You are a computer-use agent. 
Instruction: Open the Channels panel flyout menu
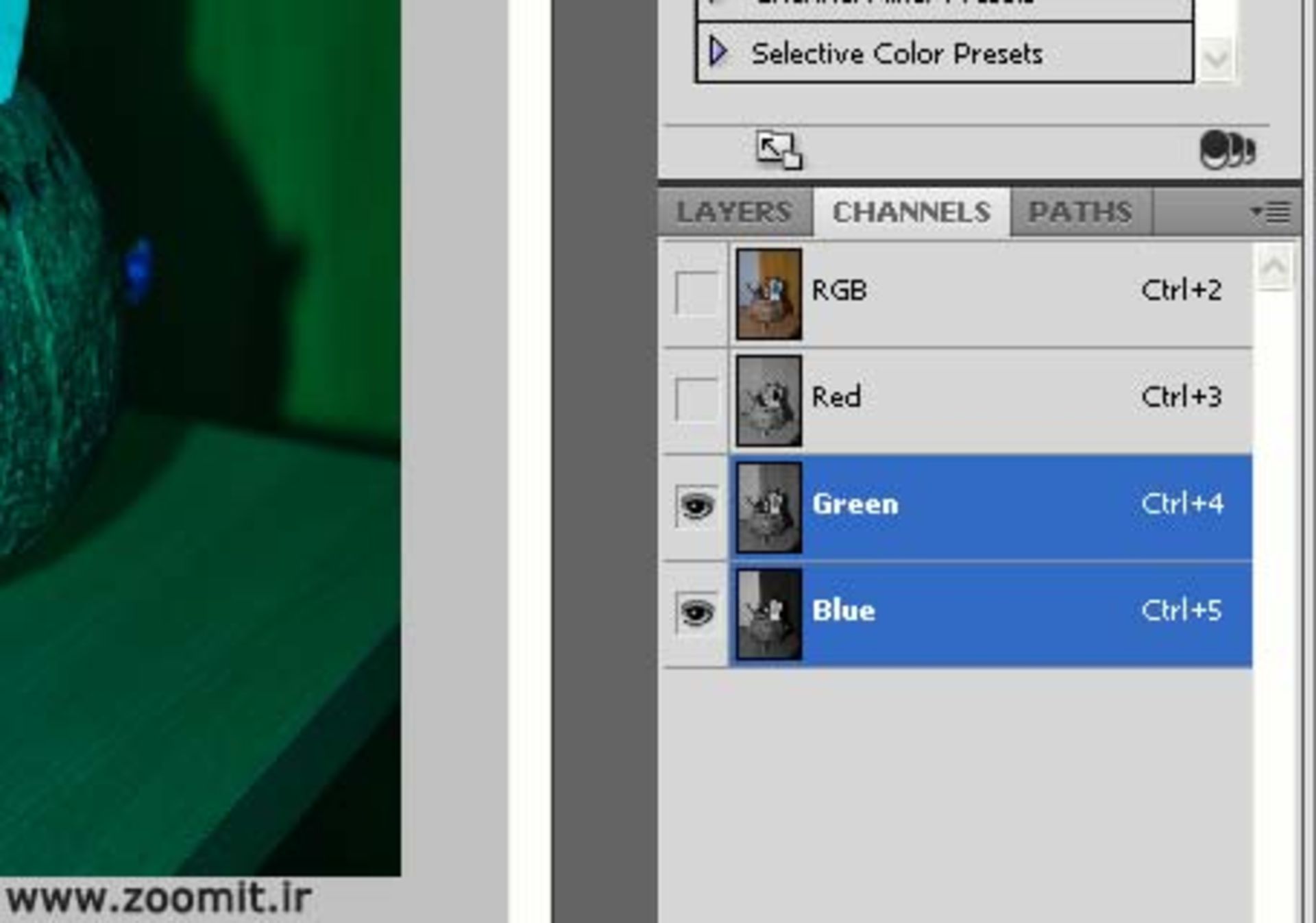coord(1273,211)
